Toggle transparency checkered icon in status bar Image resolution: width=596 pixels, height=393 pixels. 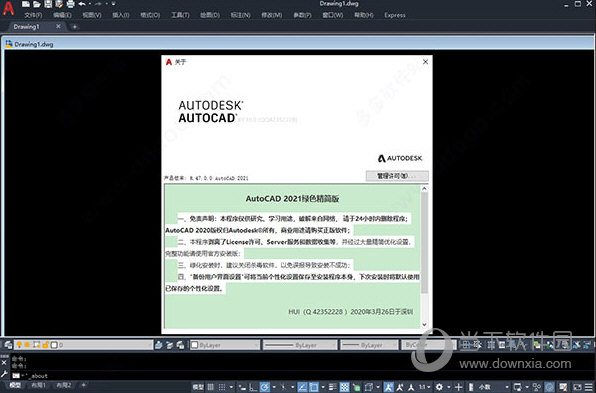[x=344, y=387]
